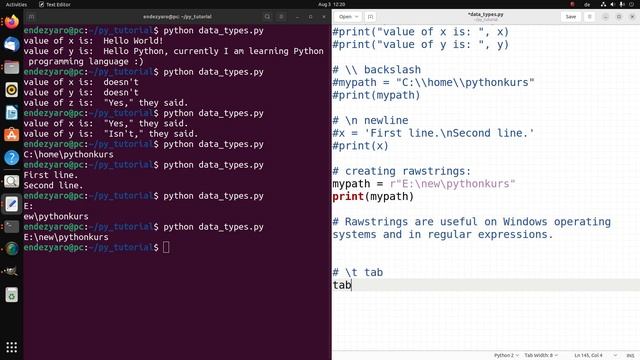
Task: Click the '# \n newline' comment line
Action: coord(370,120)
